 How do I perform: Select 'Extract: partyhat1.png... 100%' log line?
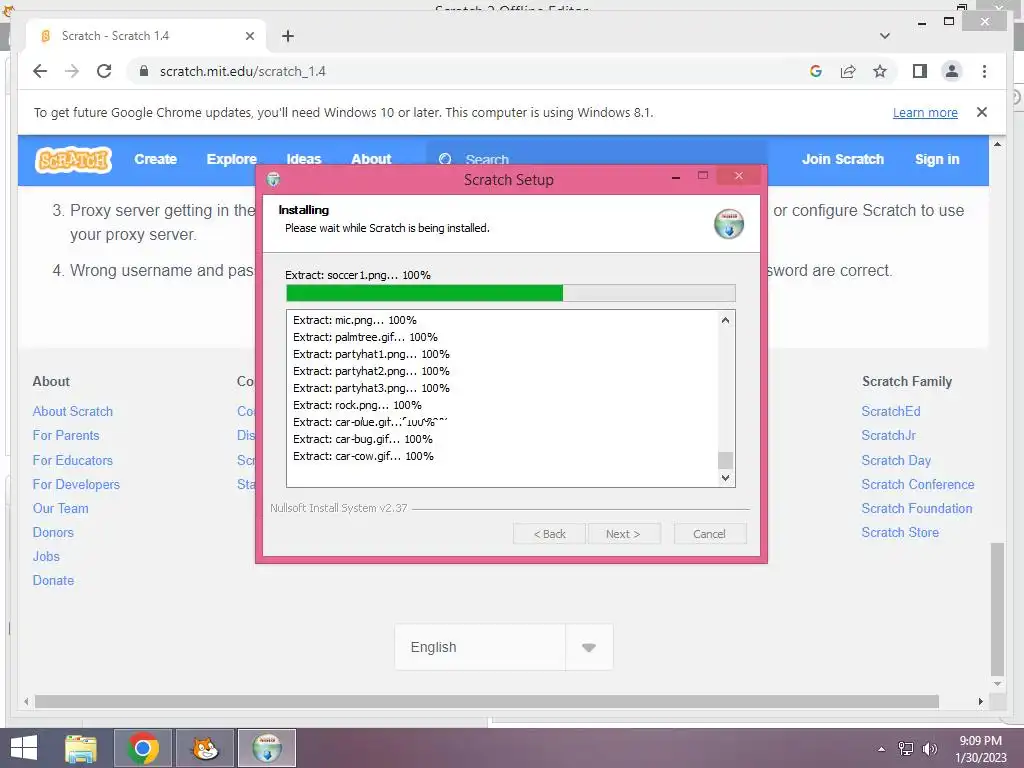(x=371, y=354)
